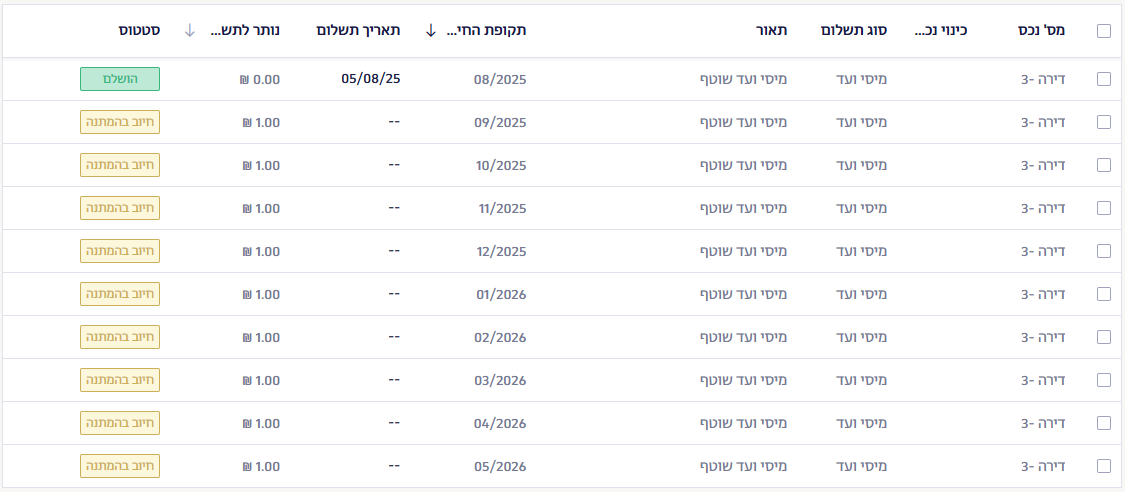
Task: Click the sort arrow beside נותר לתשלום header
Action: (189, 31)
